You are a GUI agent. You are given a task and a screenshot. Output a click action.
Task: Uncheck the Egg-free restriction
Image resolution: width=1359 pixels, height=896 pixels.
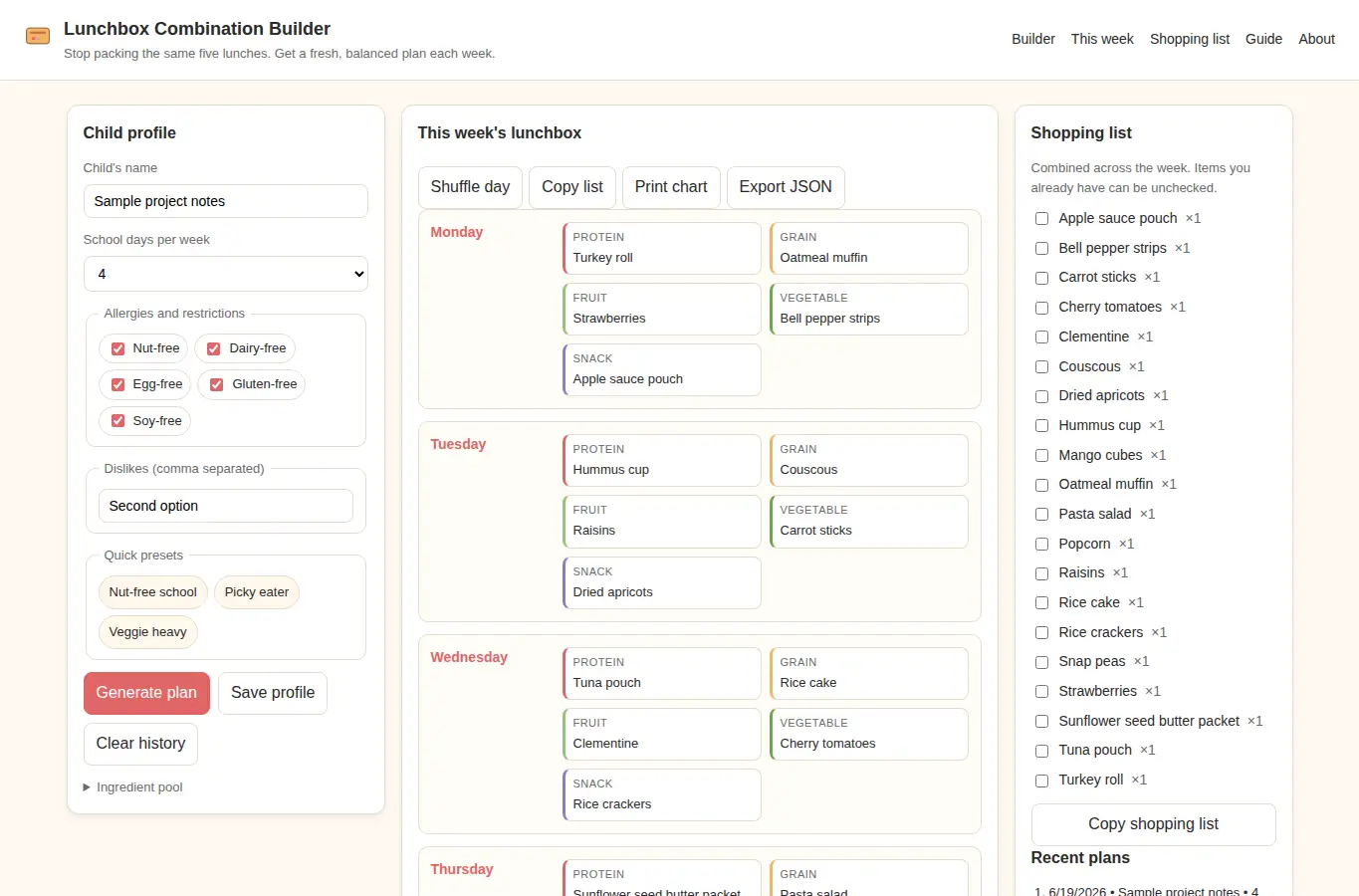[x=117, y=384]
